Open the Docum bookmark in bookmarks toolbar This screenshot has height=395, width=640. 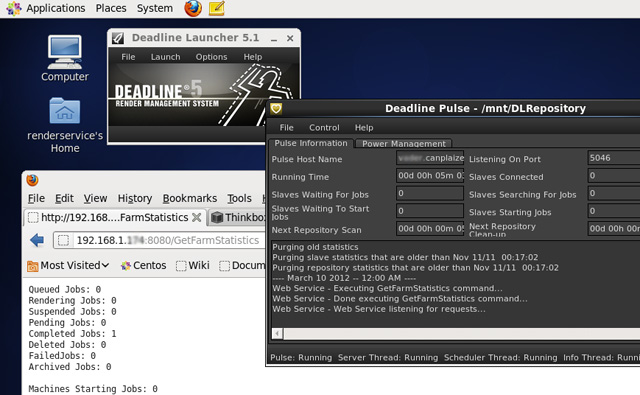242,266
